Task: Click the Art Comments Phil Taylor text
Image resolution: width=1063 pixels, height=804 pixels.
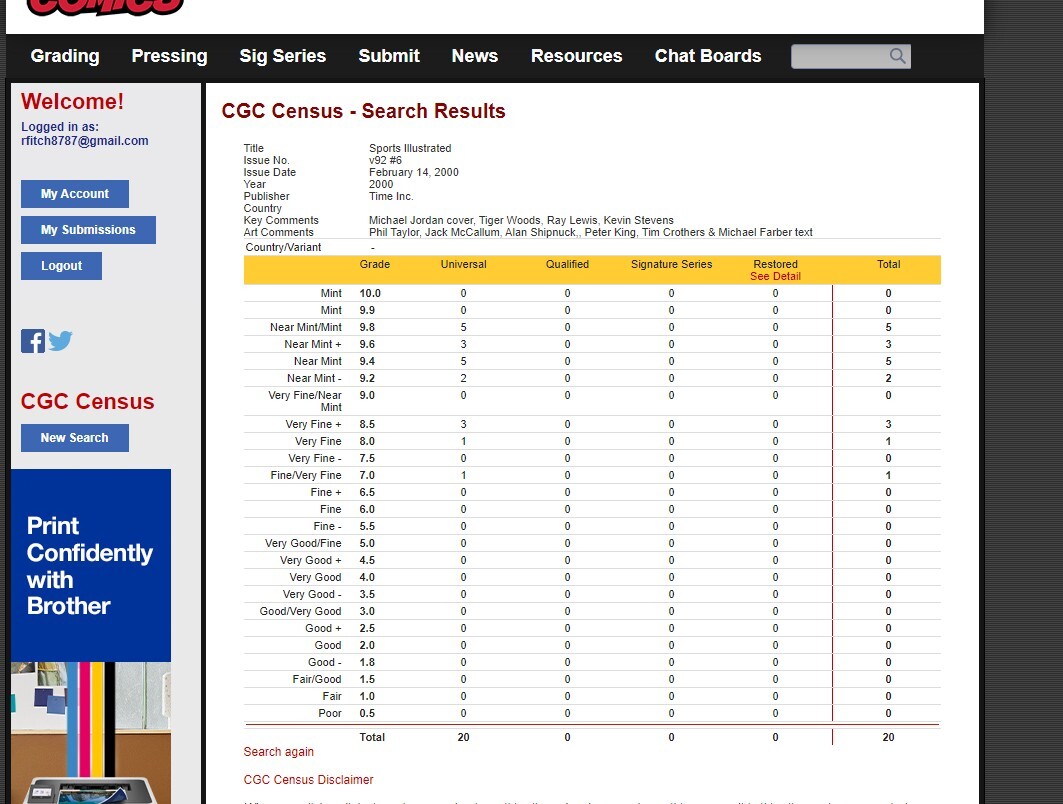Action: tap(590, 233)
